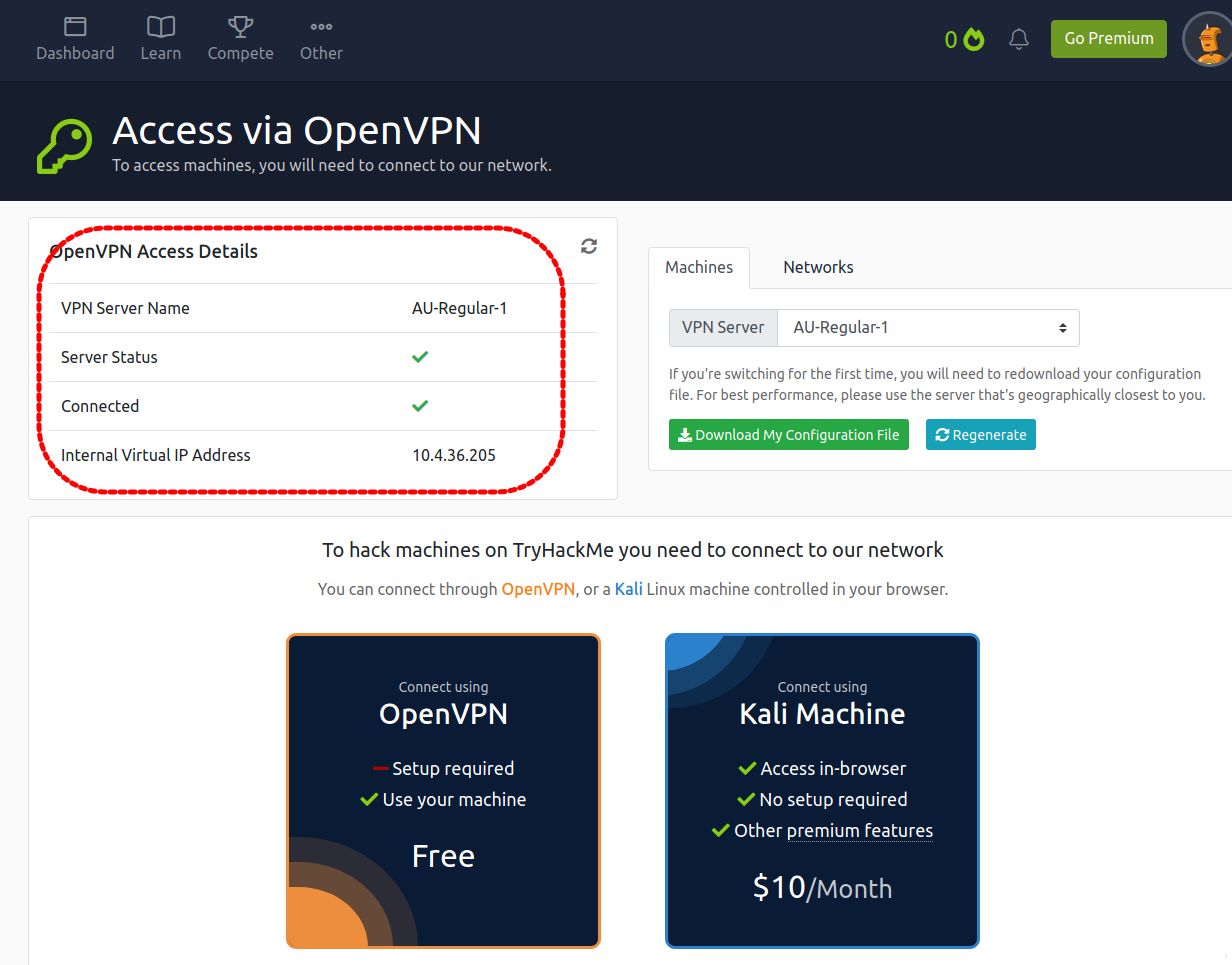Click AU-Regular-1 in access details
This screenshot has height=965, width=1232.
coord(459,308)
